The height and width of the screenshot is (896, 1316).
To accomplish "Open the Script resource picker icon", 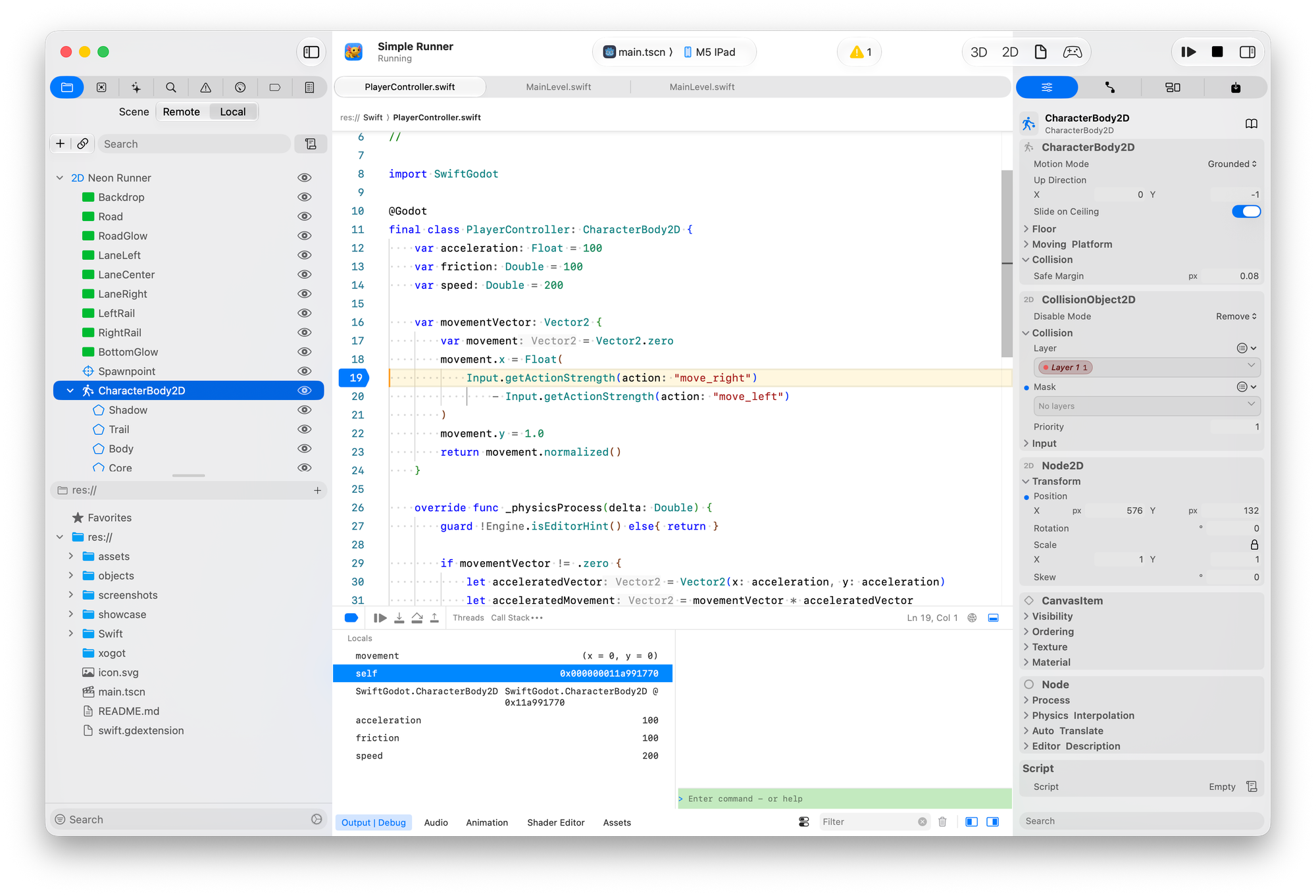I will [1252, 787].
